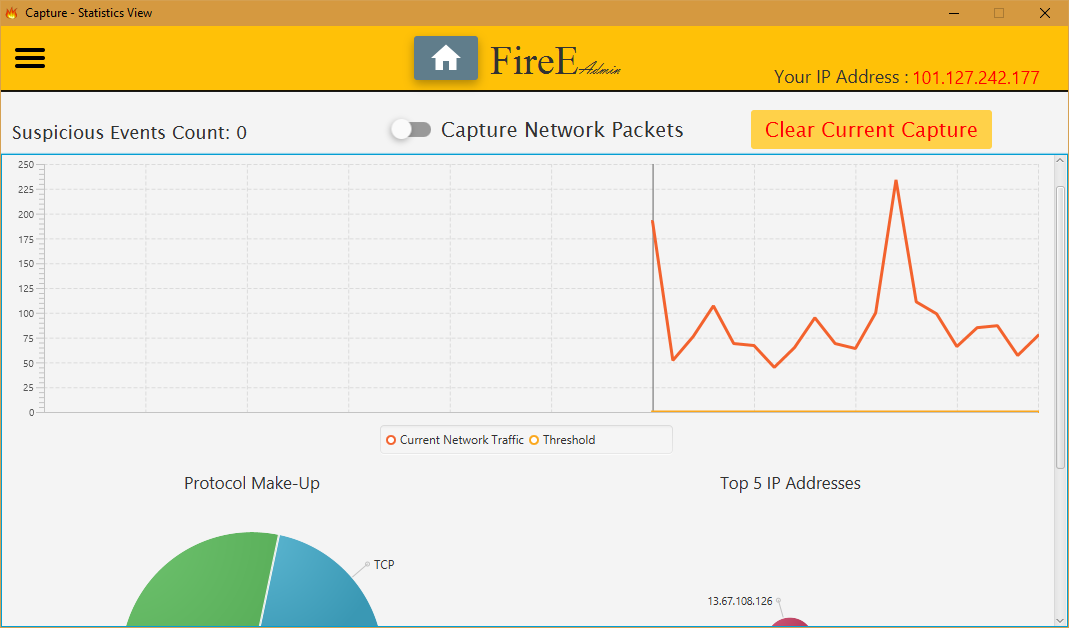Select the IP address 101.127.242.177
The width and height of the screenshot is (1069, 628).
[x=975, y=78]
